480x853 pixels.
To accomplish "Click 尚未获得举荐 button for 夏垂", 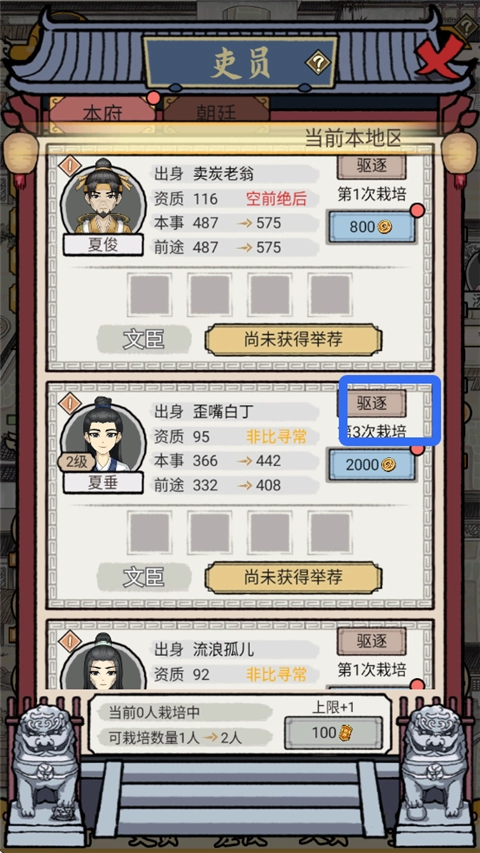I will 293,578.
